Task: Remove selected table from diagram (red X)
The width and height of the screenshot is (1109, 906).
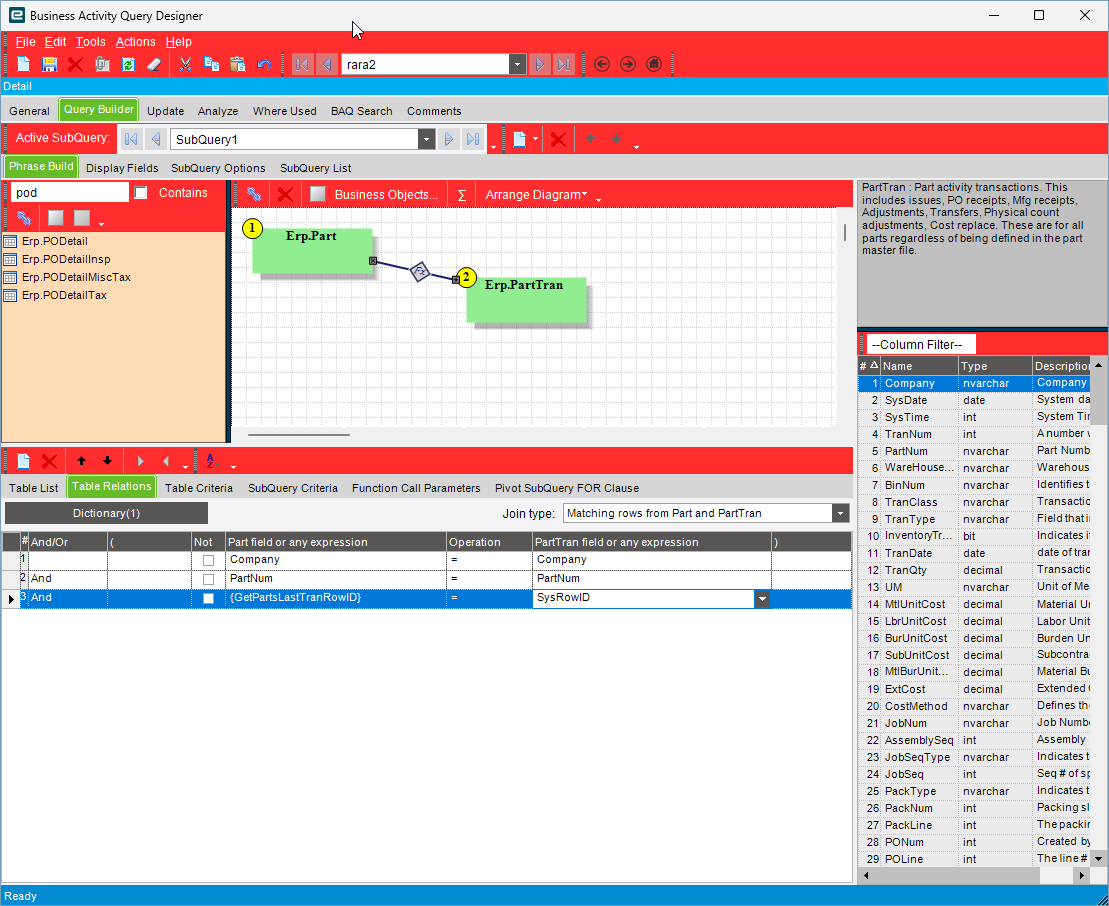Action: click(285, 194)
